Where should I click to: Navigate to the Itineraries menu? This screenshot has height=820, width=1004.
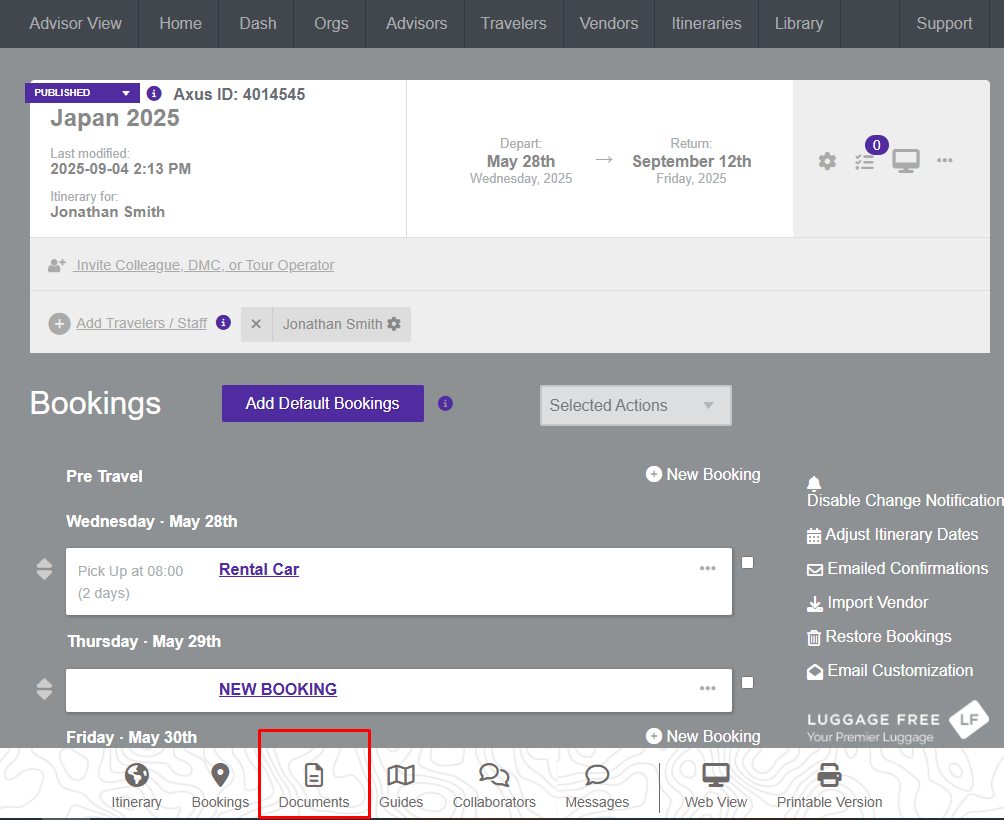point(706,24)
